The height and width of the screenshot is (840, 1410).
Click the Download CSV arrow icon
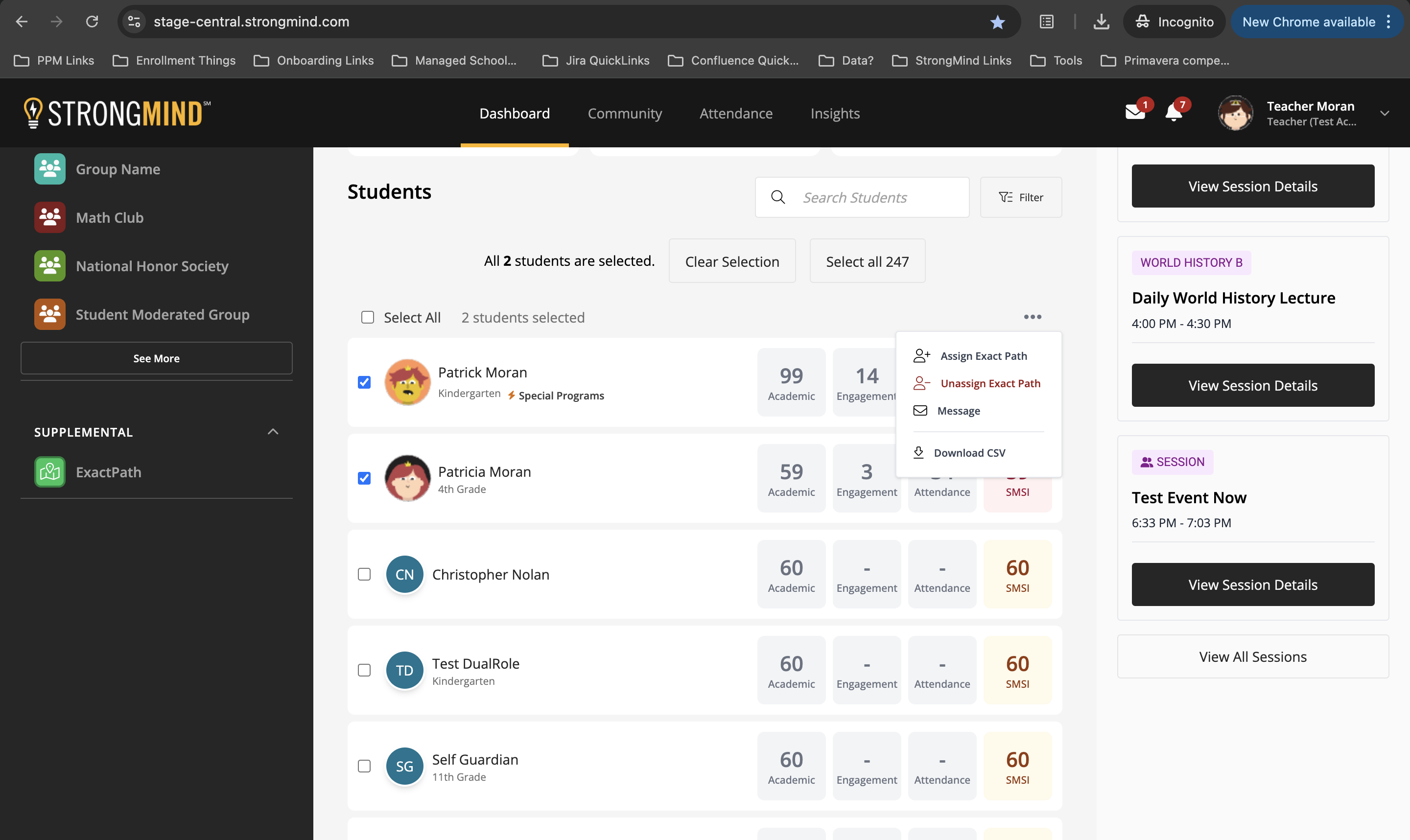pos(918,452)
